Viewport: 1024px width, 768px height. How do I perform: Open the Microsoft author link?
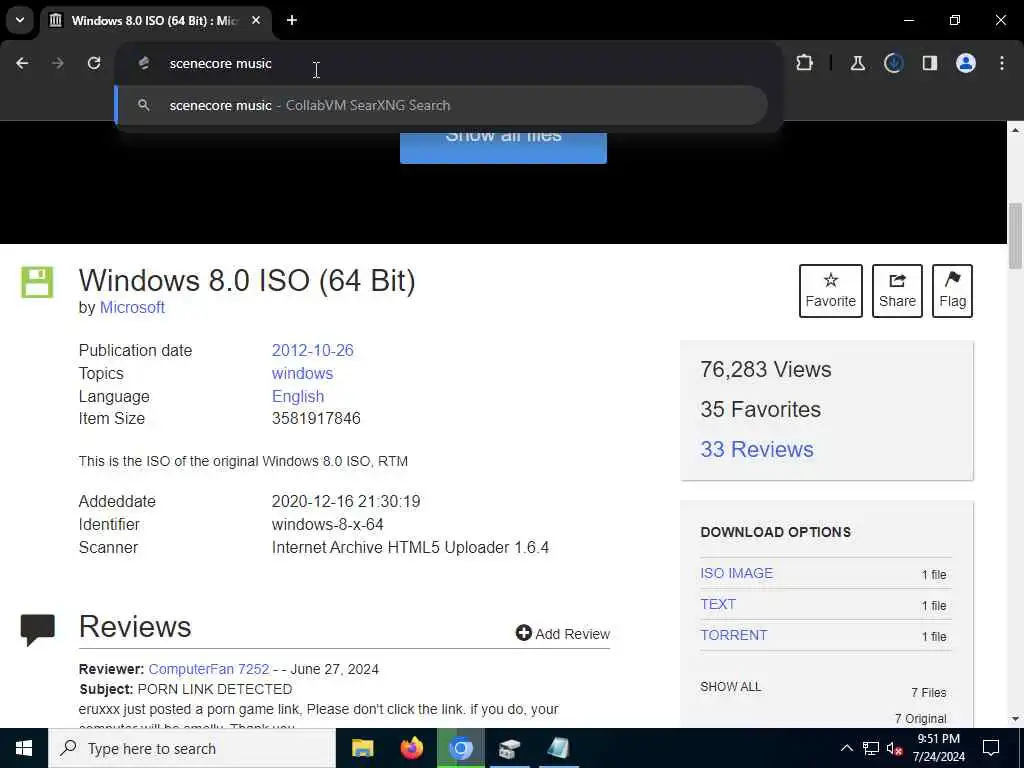pos(132,308)
